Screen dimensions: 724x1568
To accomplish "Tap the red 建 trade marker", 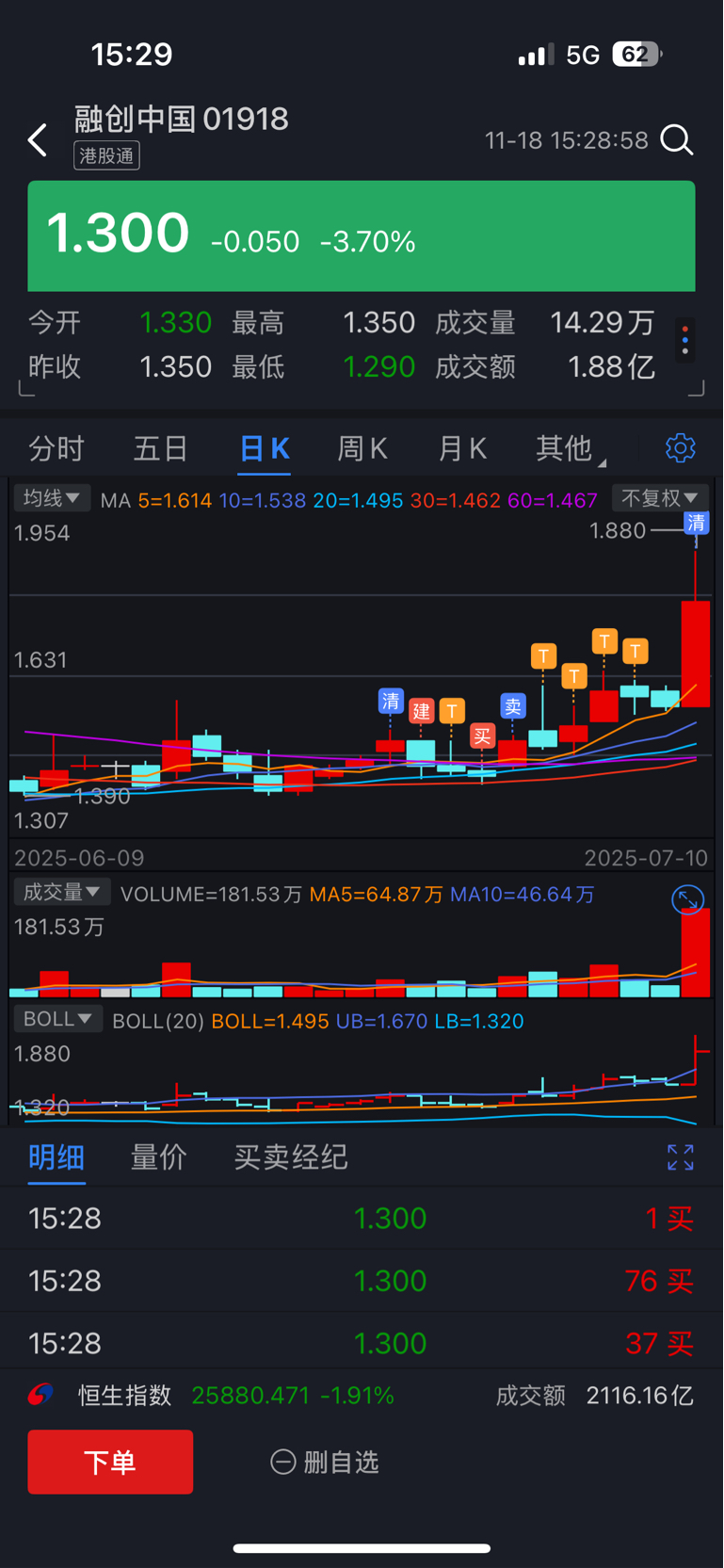I will [x=421, y=711].
